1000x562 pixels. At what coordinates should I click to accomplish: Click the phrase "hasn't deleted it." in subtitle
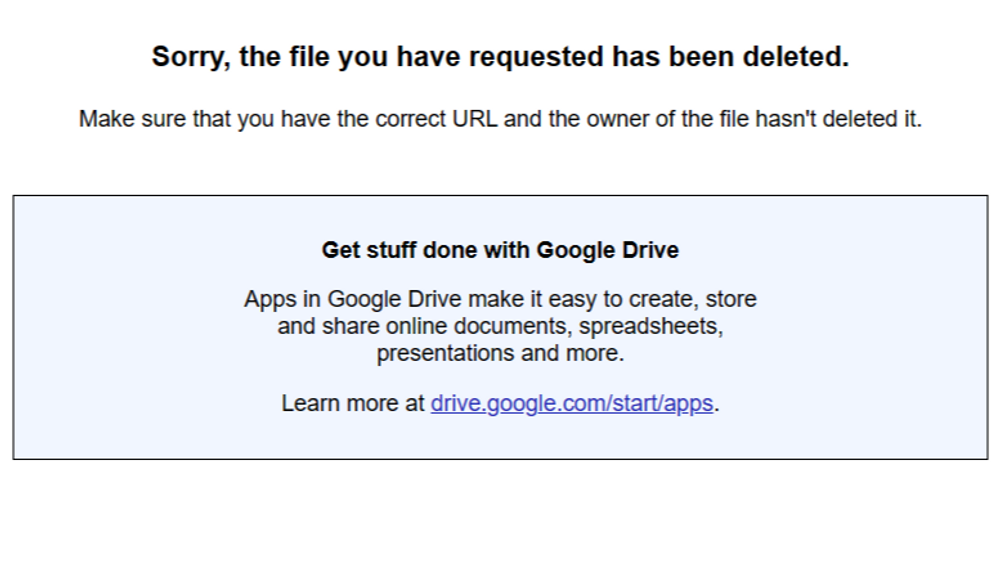838,119
